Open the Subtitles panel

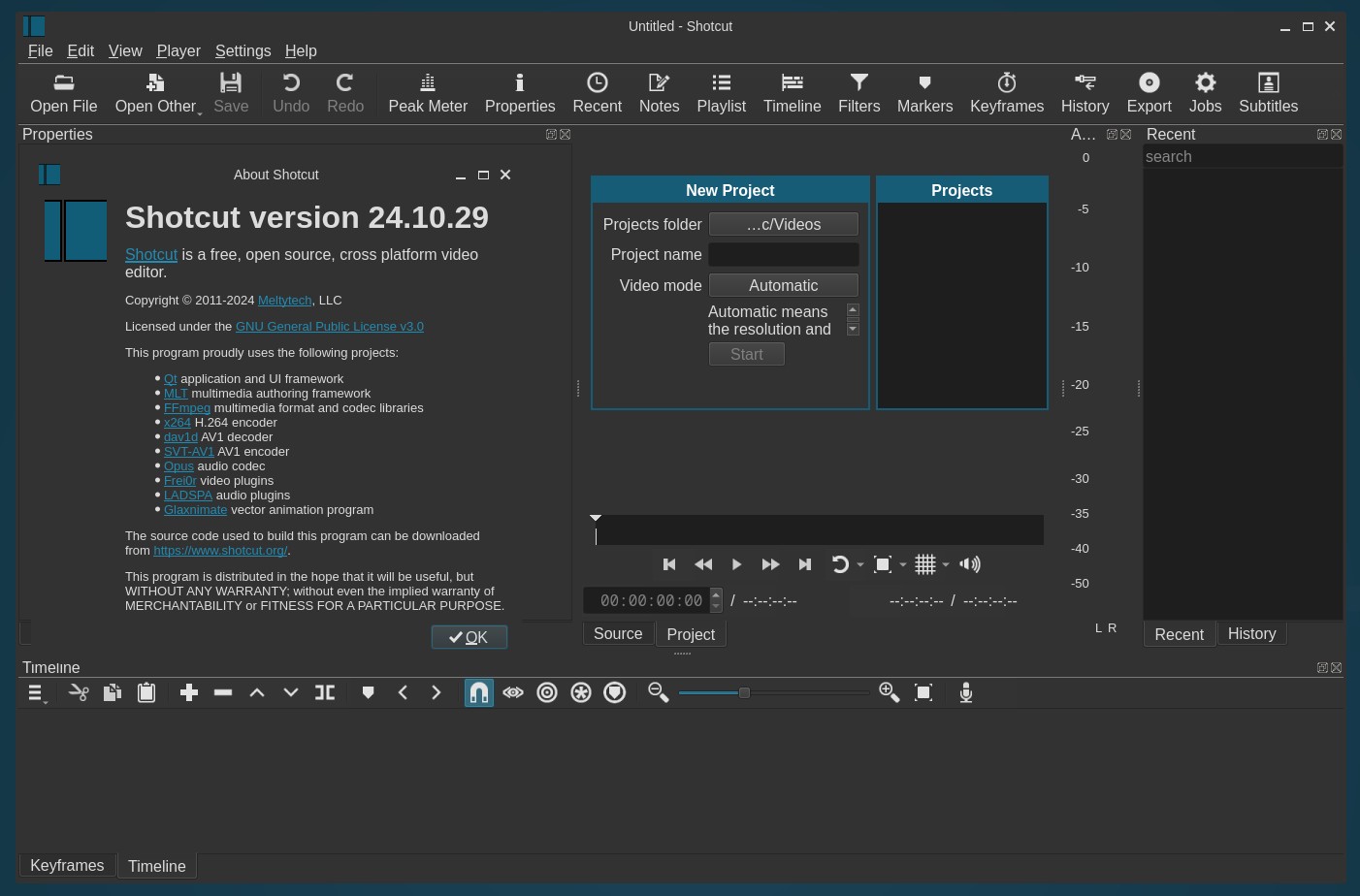(x=1269, y=93)
